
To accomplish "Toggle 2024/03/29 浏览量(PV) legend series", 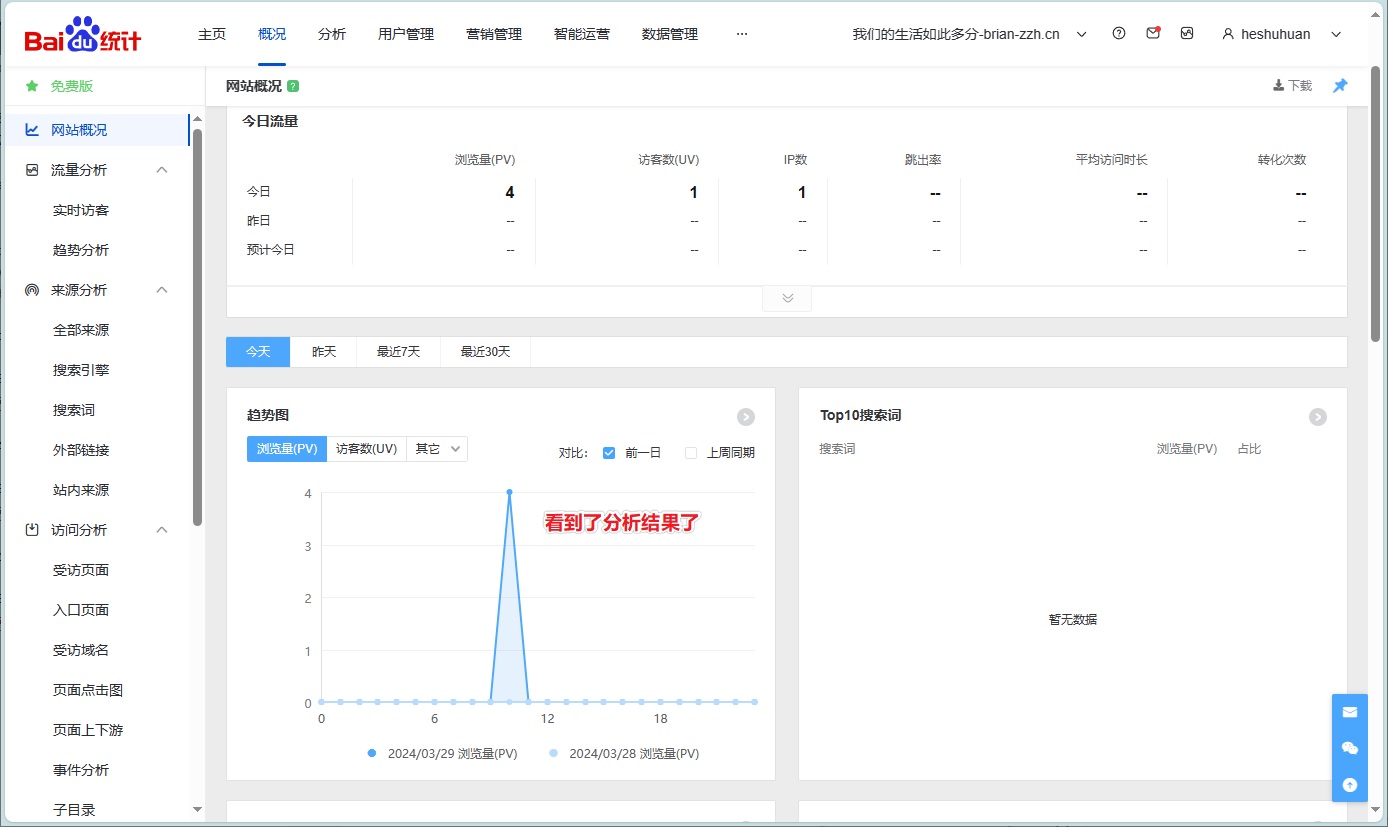I will (442, 753).
